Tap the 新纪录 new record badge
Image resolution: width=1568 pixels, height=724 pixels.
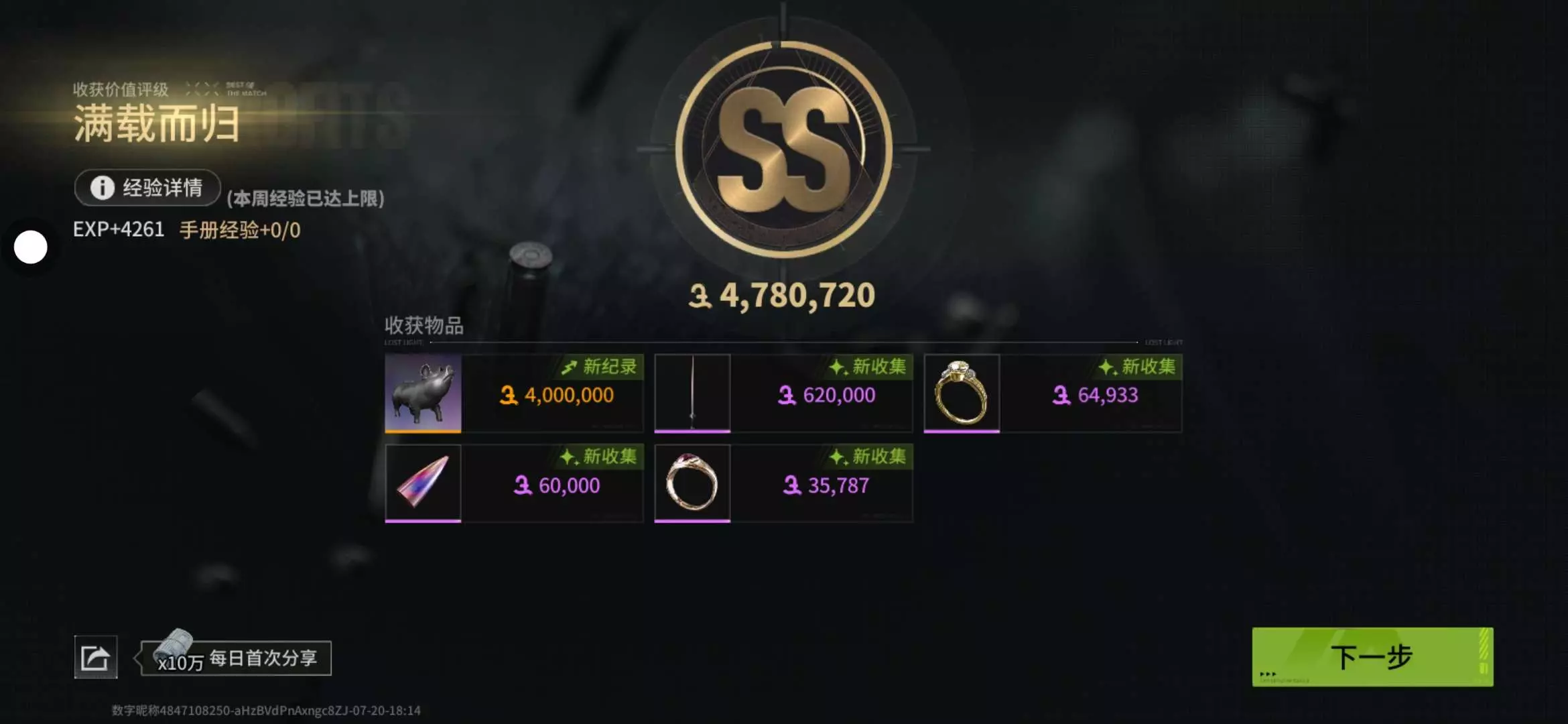(600, 367)
